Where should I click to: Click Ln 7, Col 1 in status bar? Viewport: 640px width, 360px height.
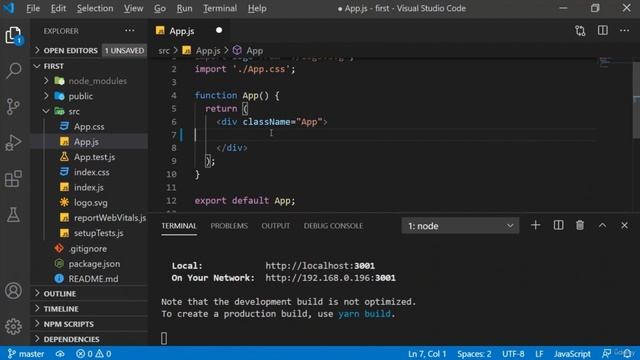pos(427,353)
